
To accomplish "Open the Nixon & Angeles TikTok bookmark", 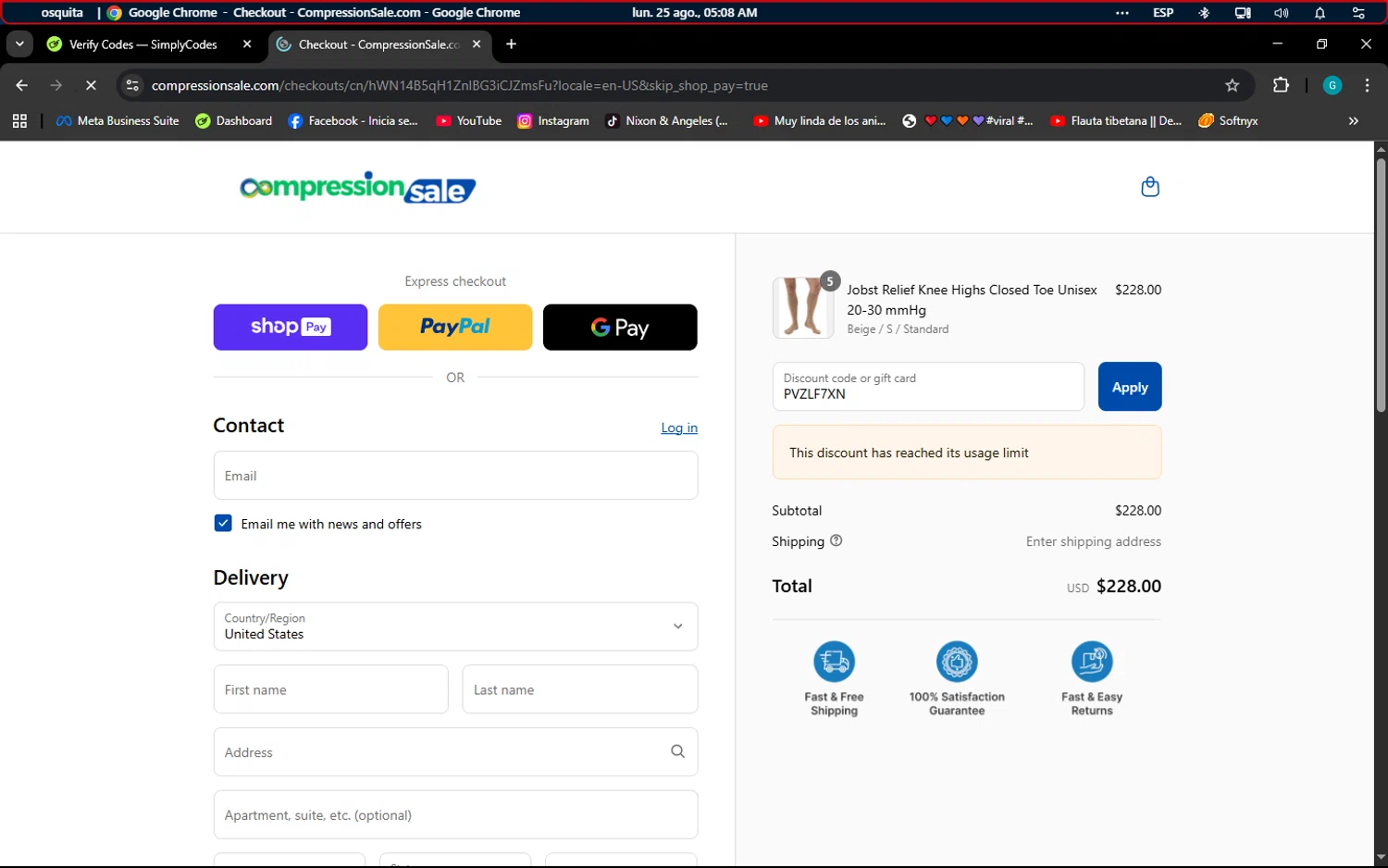I will (x=667, y=120).
